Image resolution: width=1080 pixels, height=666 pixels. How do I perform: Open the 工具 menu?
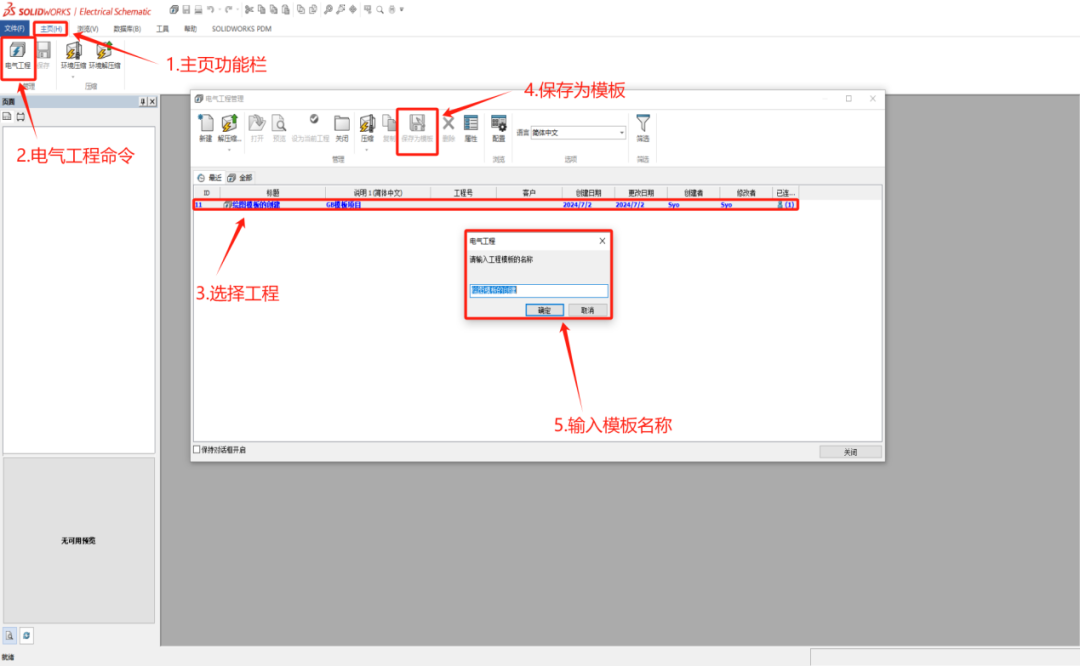pos(163,29)
